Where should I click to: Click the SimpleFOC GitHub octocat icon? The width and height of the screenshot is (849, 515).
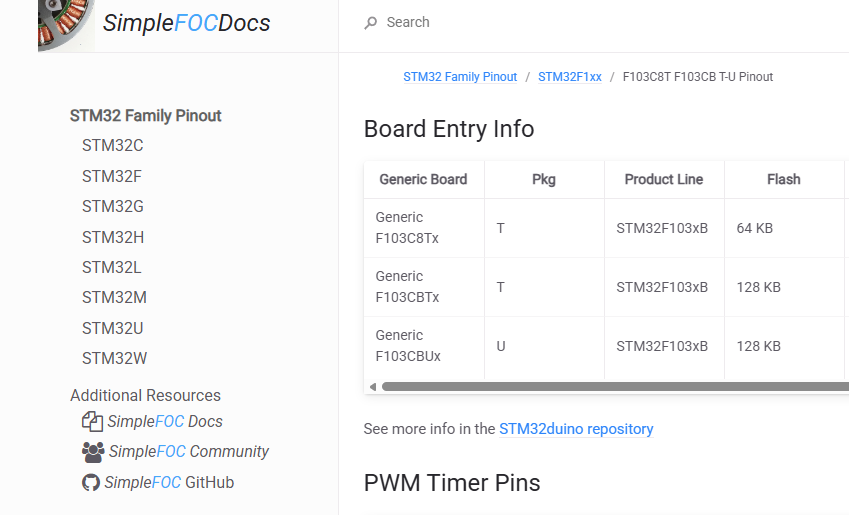pyautogui.click(x=91, y=483)
